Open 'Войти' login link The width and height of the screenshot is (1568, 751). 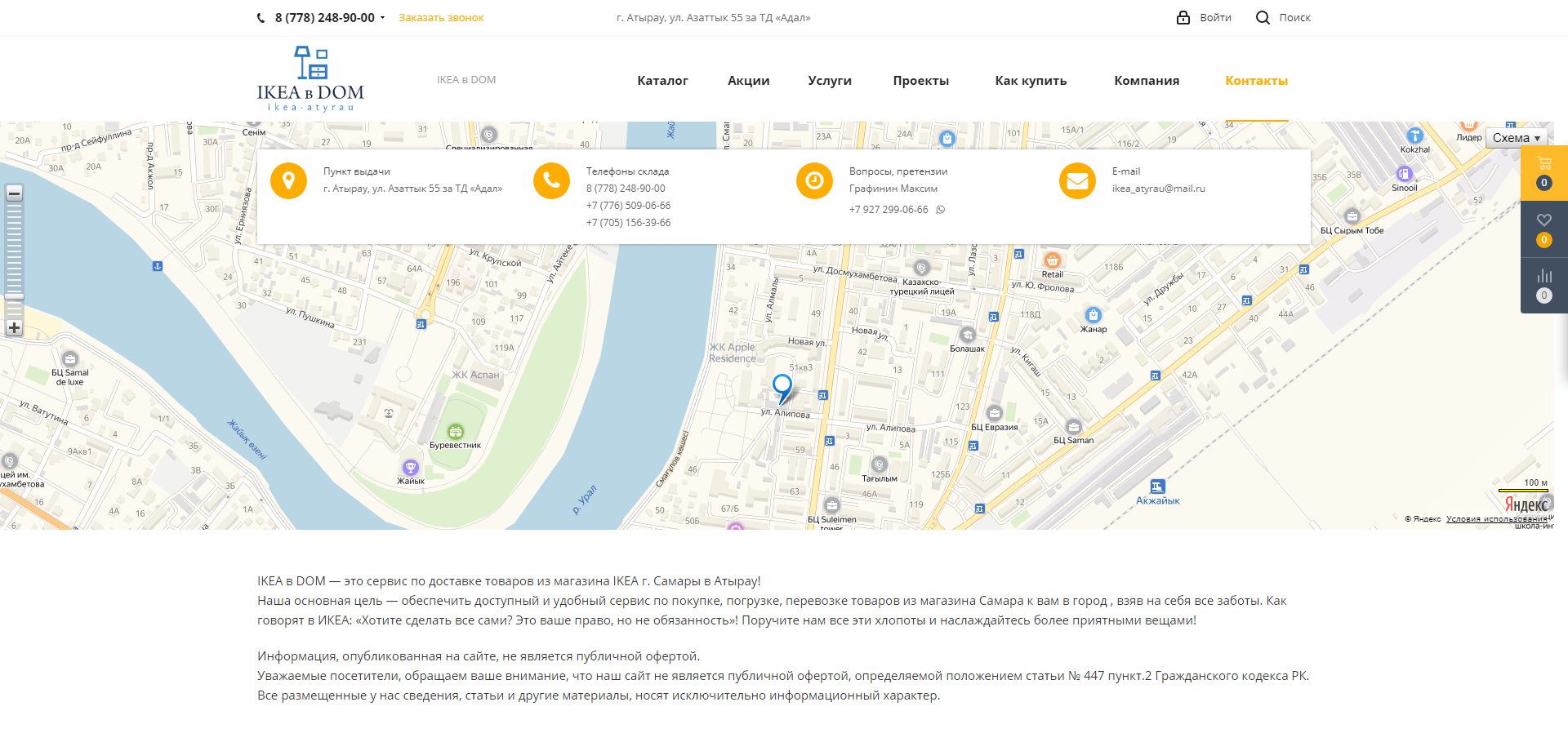[1215, 18]
